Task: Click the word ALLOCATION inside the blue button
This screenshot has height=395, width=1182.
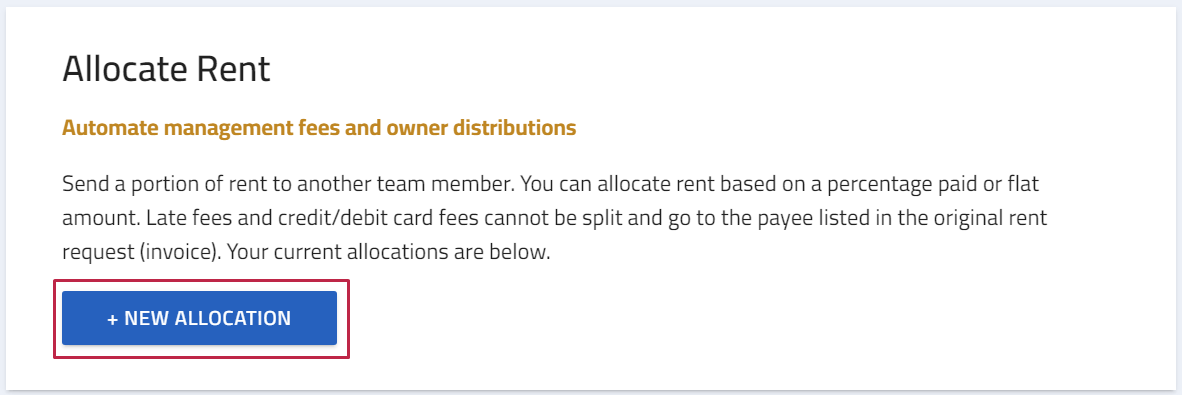Action: pyautogui.click(x=232, y=318)
